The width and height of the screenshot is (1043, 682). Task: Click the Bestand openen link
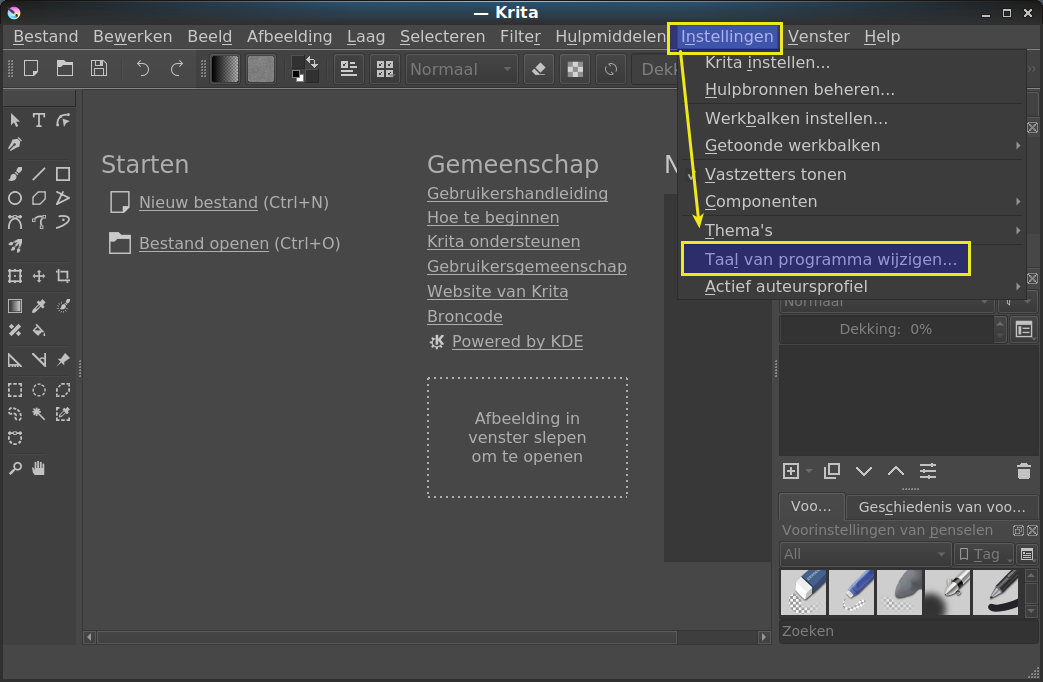tap(204, 244)
